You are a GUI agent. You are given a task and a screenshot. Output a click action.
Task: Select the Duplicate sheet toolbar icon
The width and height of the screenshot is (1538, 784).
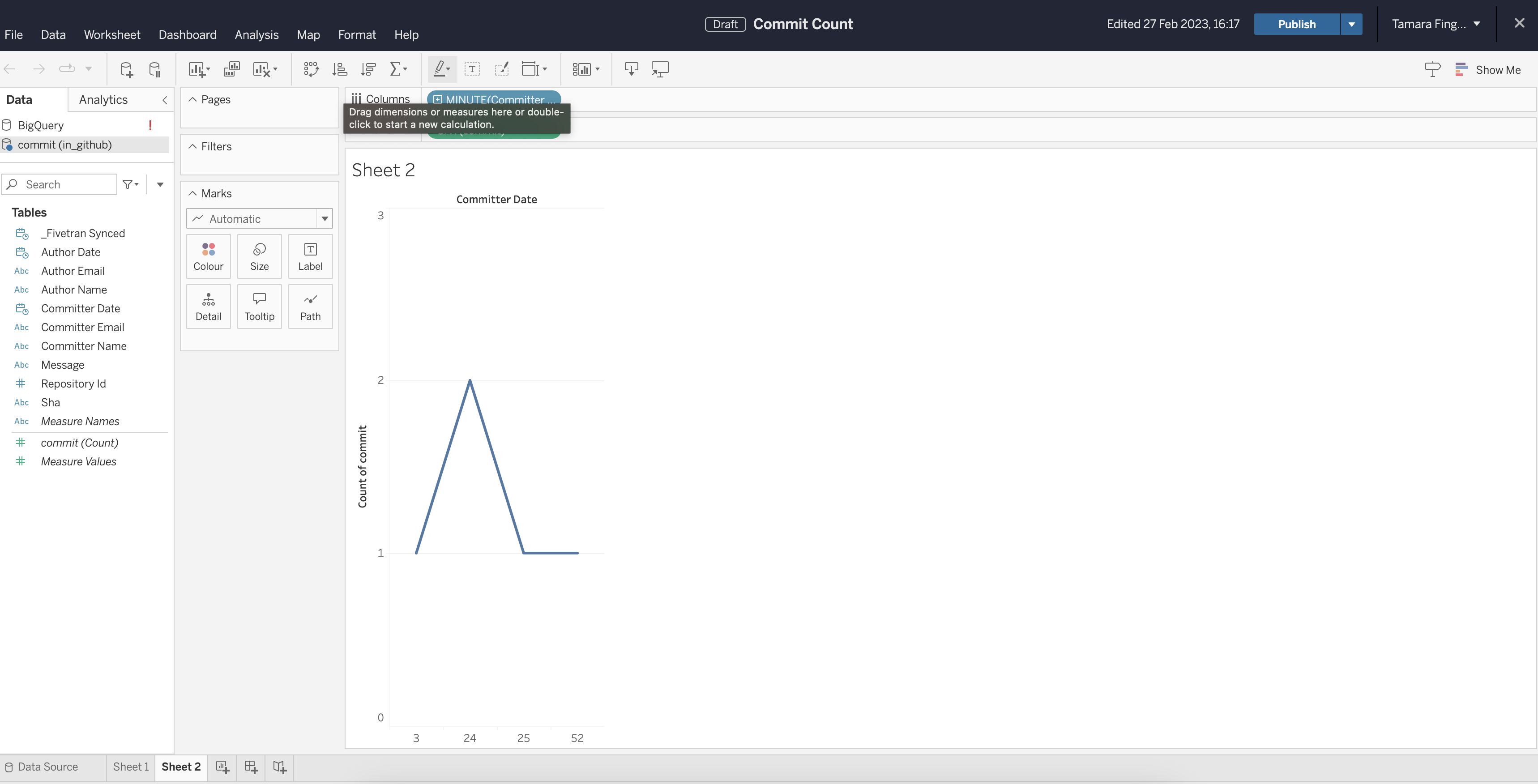point(232,68)
